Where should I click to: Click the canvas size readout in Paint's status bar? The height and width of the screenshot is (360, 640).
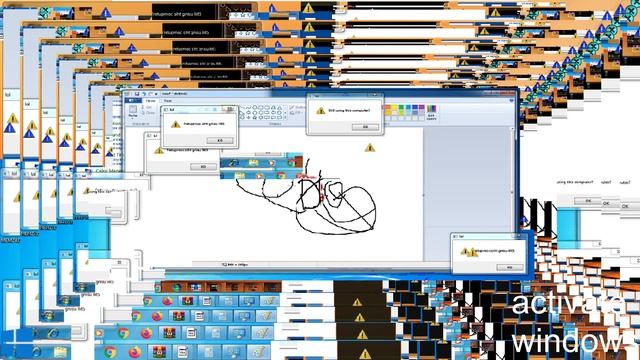(235, 264)
